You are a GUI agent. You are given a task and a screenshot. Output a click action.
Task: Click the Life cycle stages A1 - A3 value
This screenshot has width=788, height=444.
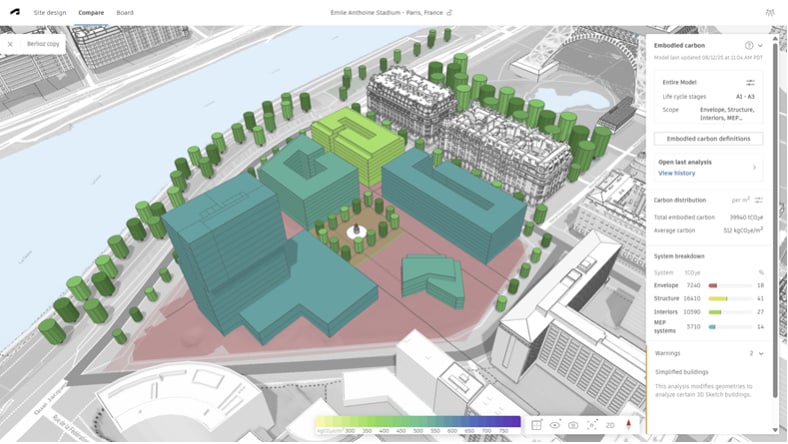click(745, 97)
